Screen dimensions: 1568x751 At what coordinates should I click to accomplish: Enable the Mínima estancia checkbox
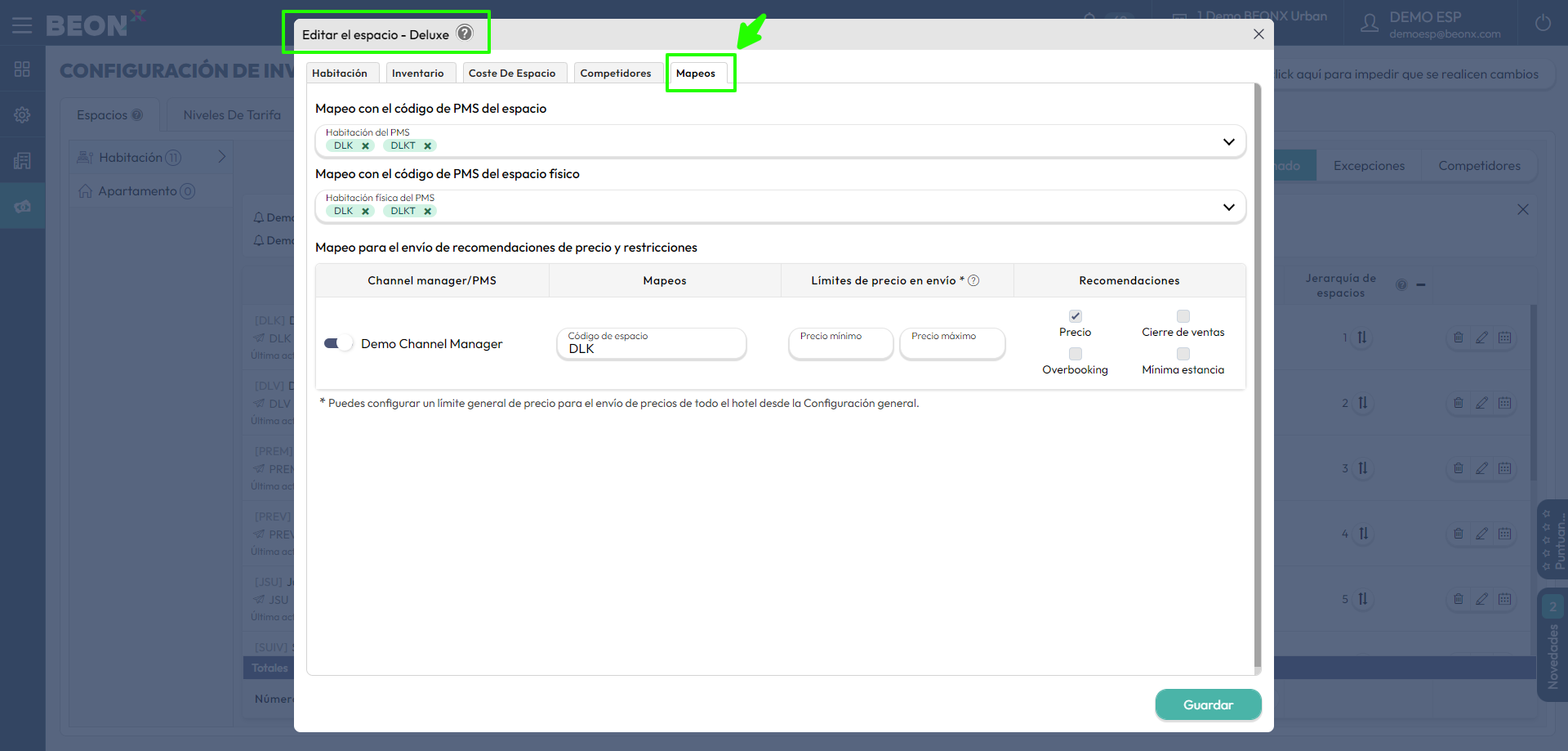[x=1183, y=354]
